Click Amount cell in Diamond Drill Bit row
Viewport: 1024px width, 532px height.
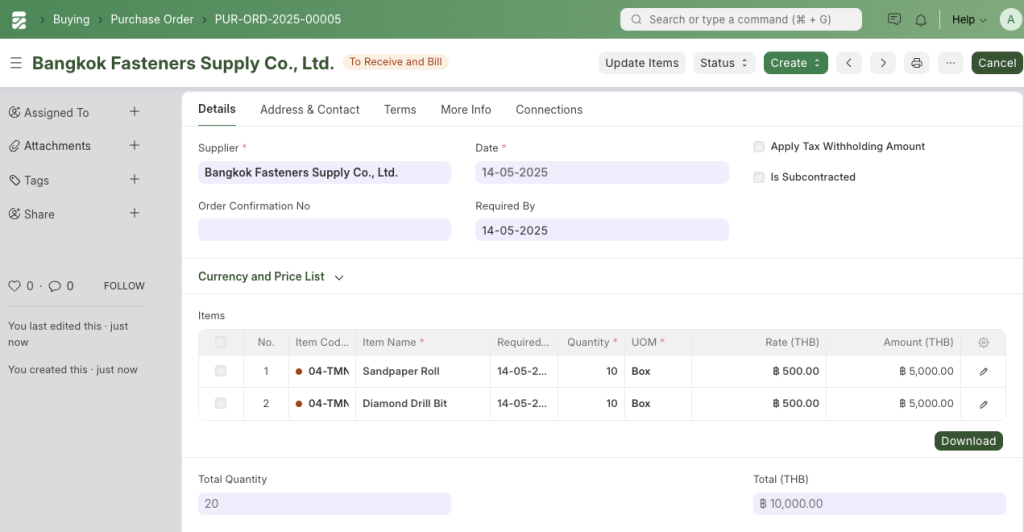pos(893,403)
